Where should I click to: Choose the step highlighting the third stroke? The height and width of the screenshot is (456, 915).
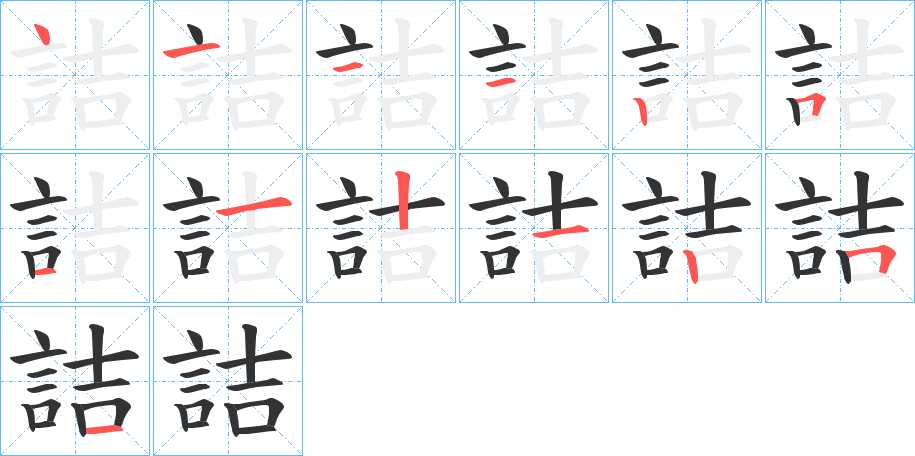point(381,75)
